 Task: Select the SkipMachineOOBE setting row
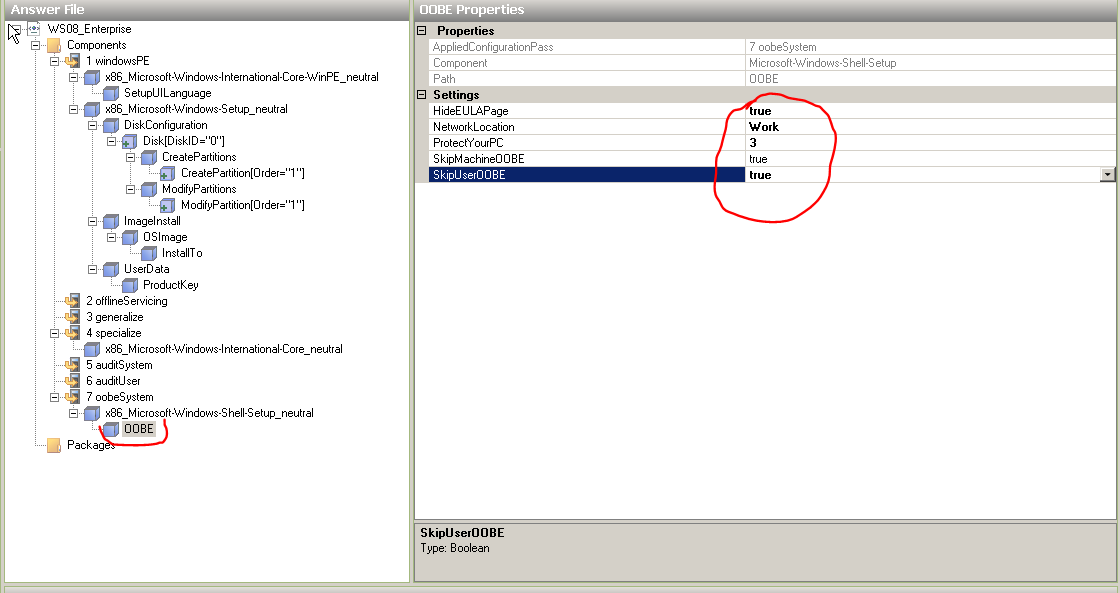coord(772,159)
